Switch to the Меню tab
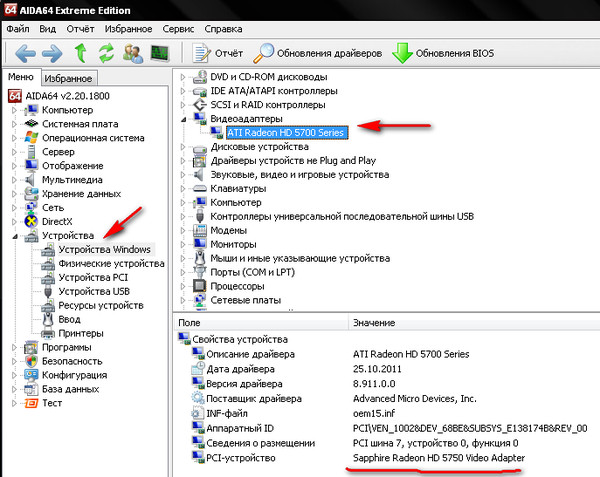Viewport: 600px width, 477px height. (x=21, y=77)
